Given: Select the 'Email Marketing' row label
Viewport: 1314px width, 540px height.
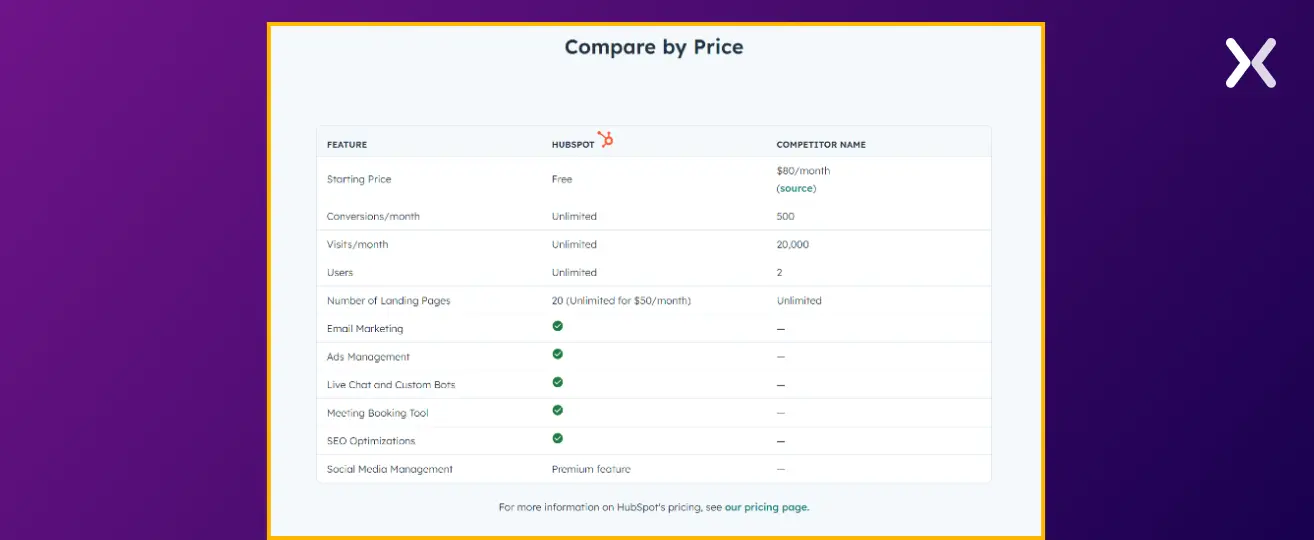Looking at the screenshot, I should pyautogui.click(x=365, y=328).
